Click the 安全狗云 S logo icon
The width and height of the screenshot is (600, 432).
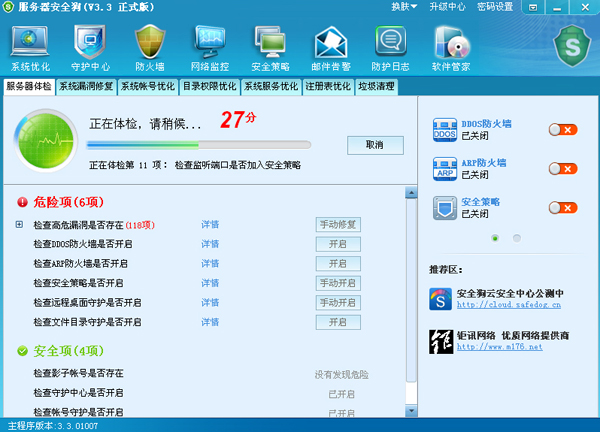[x=440, y=299]
